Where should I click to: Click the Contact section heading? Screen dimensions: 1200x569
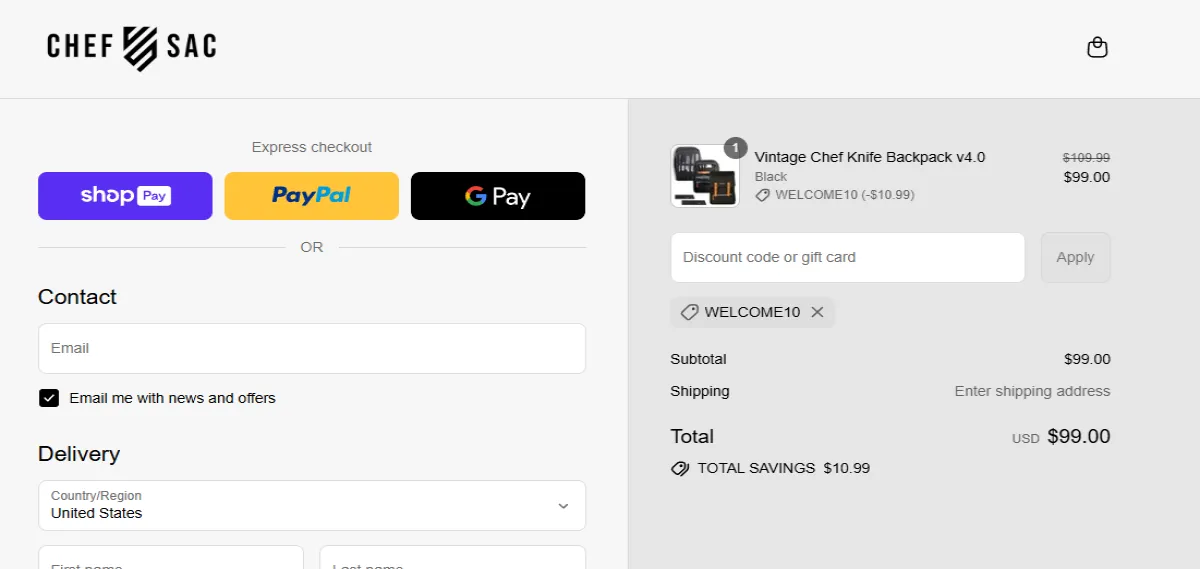[77, 297]
